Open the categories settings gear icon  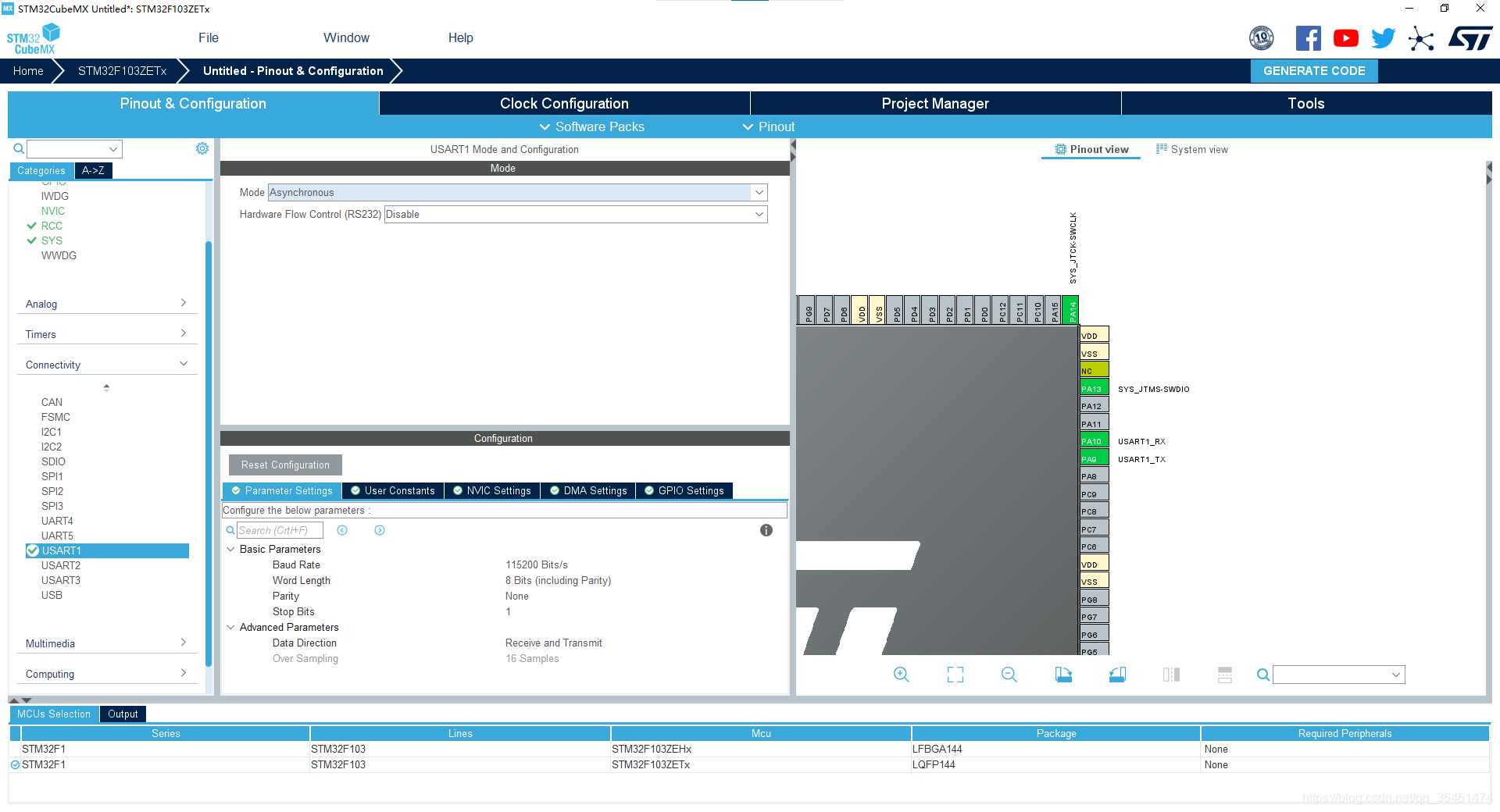pos(202,148)
